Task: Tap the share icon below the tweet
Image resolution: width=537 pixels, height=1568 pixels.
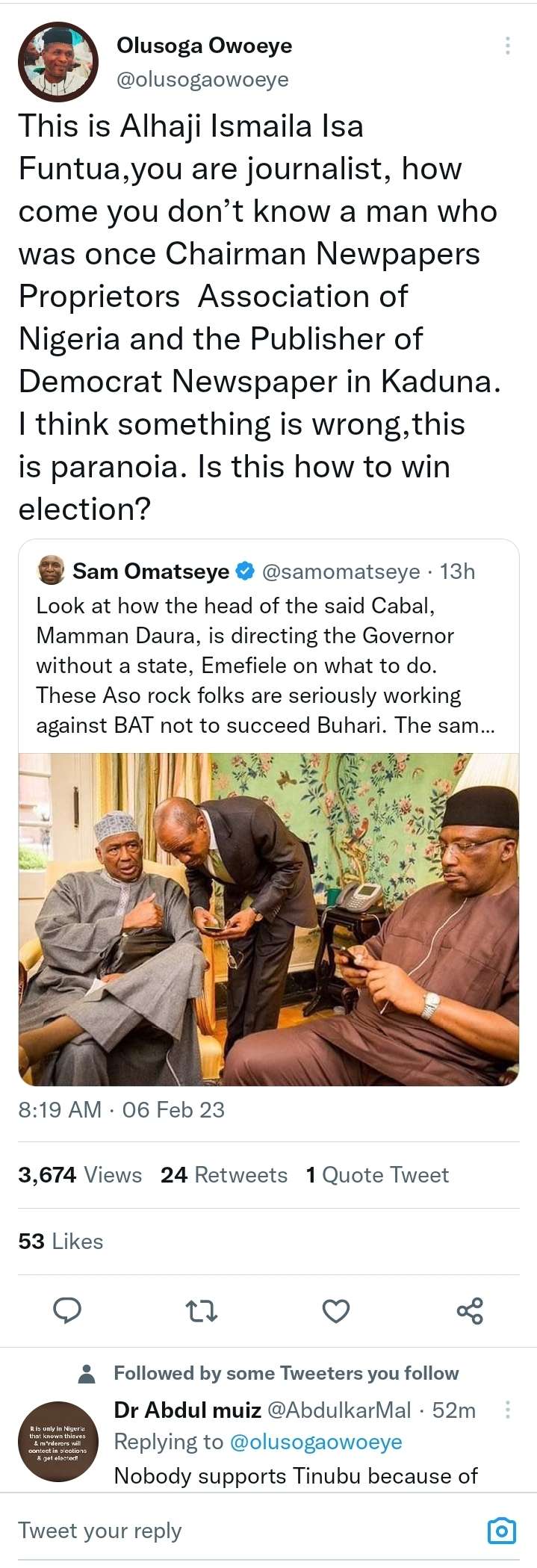Action: [x=470, y=1310]
